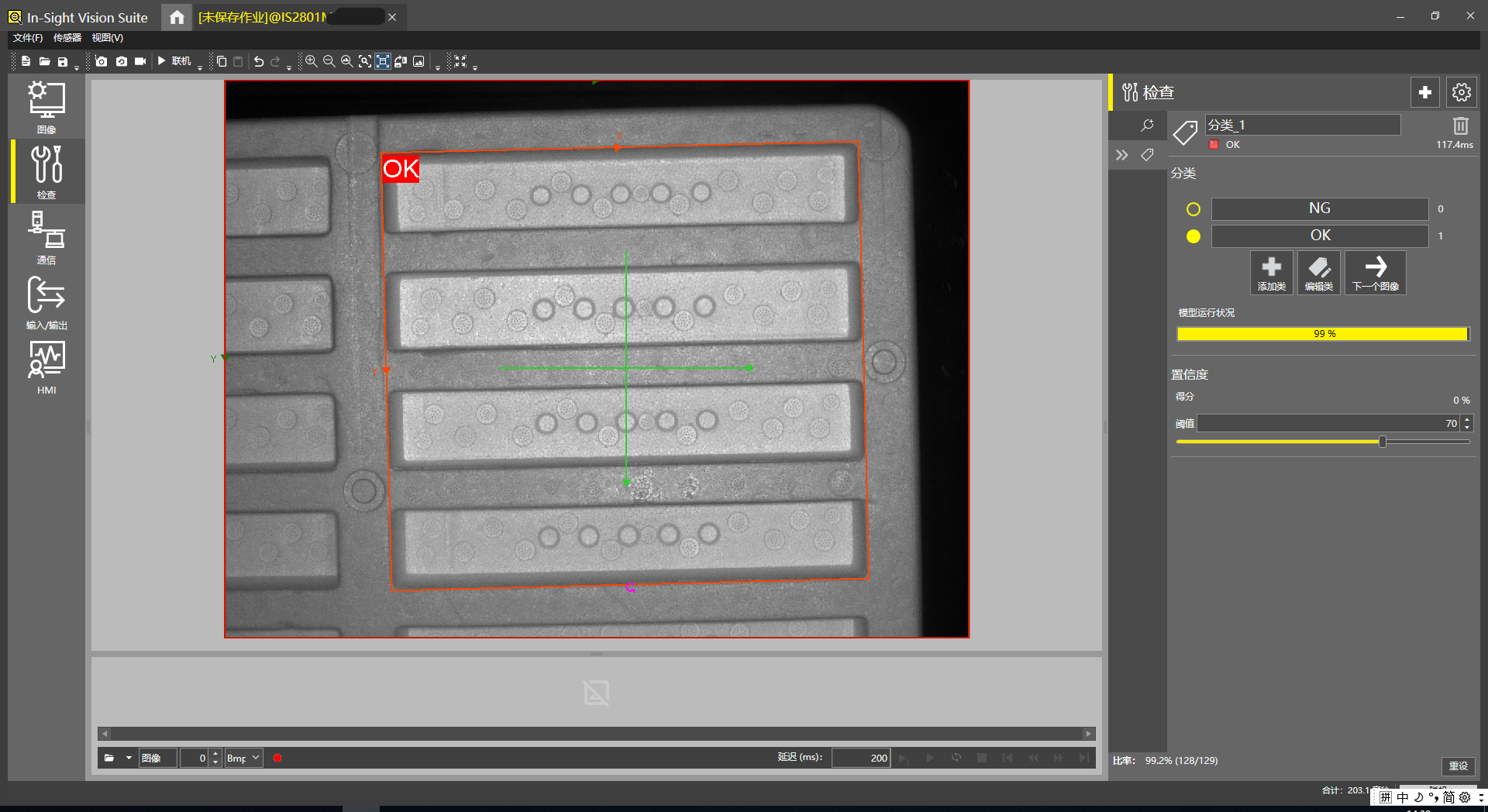Open the 文件(F) menu
Viewport: 1488px width, 812px height.
click(x=28, y=38)
